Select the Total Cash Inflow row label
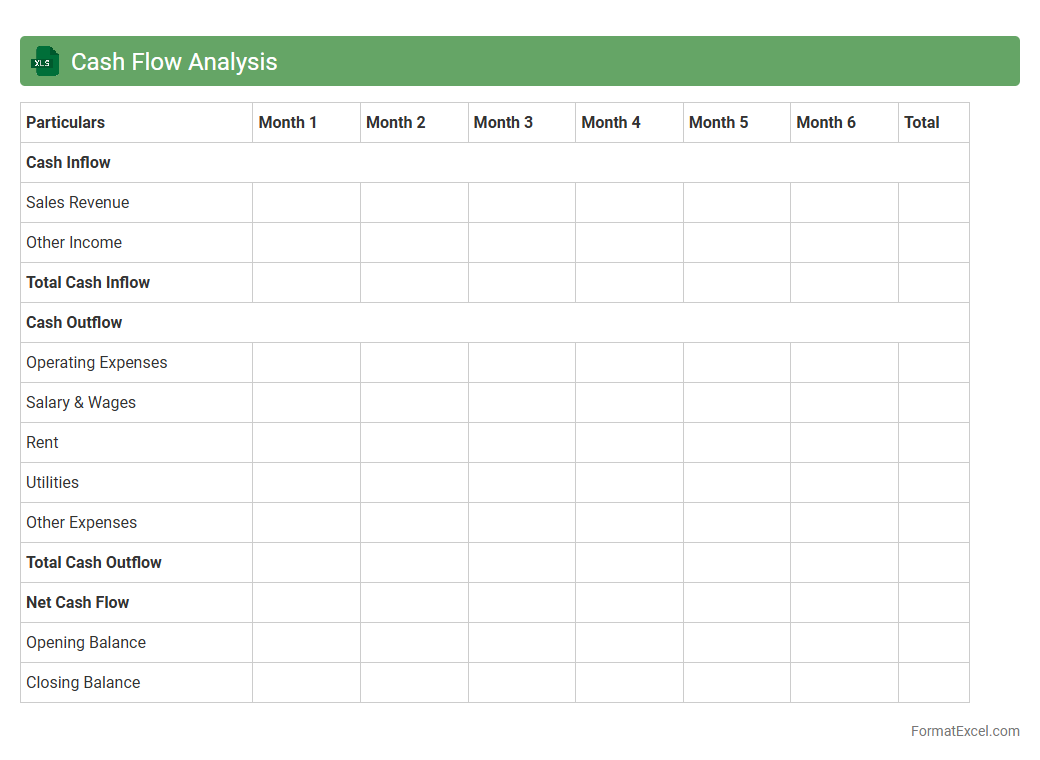 tap(88, 282)
